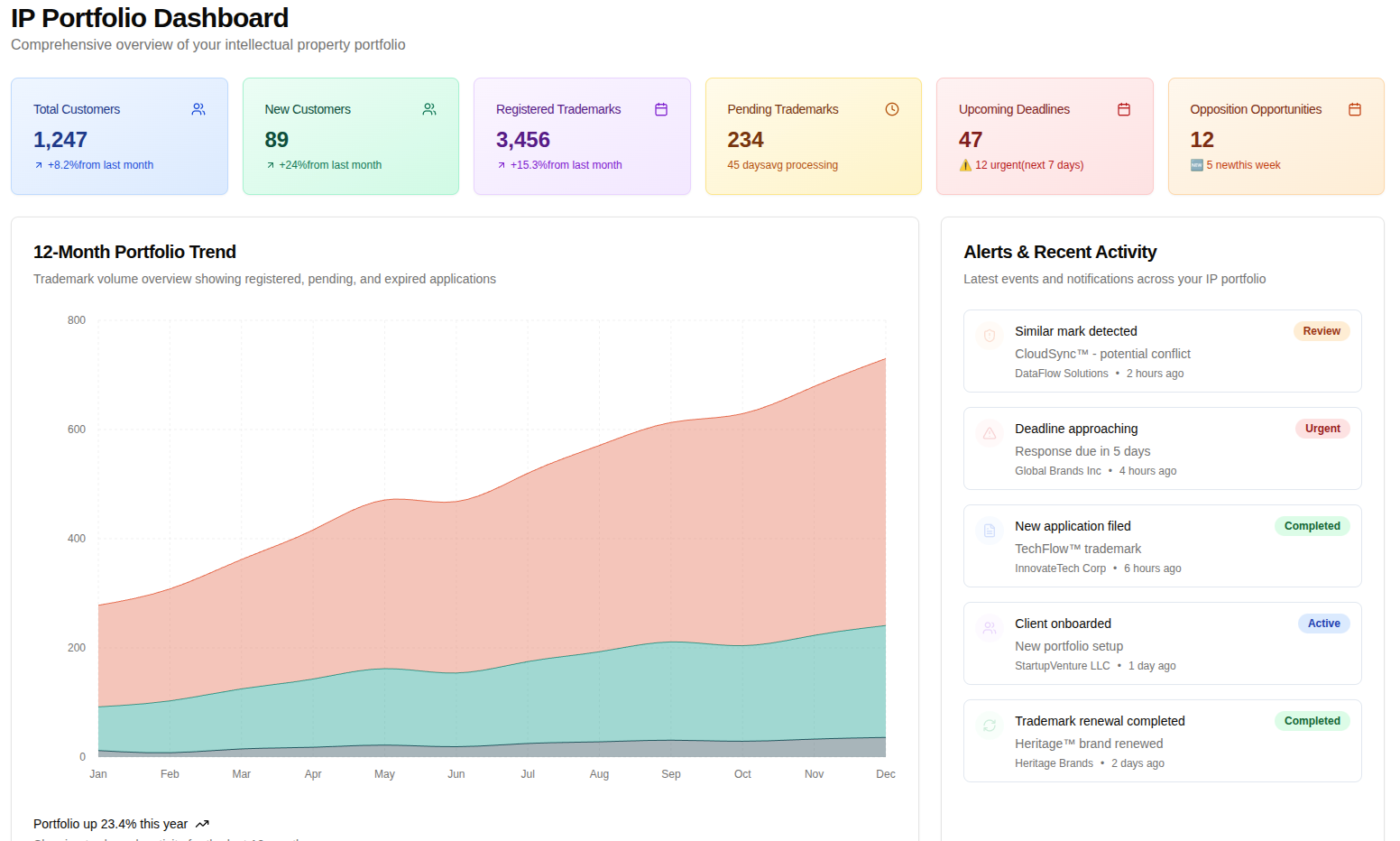Click the shield icon beside Similar mark detected
The image size is (1400, 841).
[990, 336]
